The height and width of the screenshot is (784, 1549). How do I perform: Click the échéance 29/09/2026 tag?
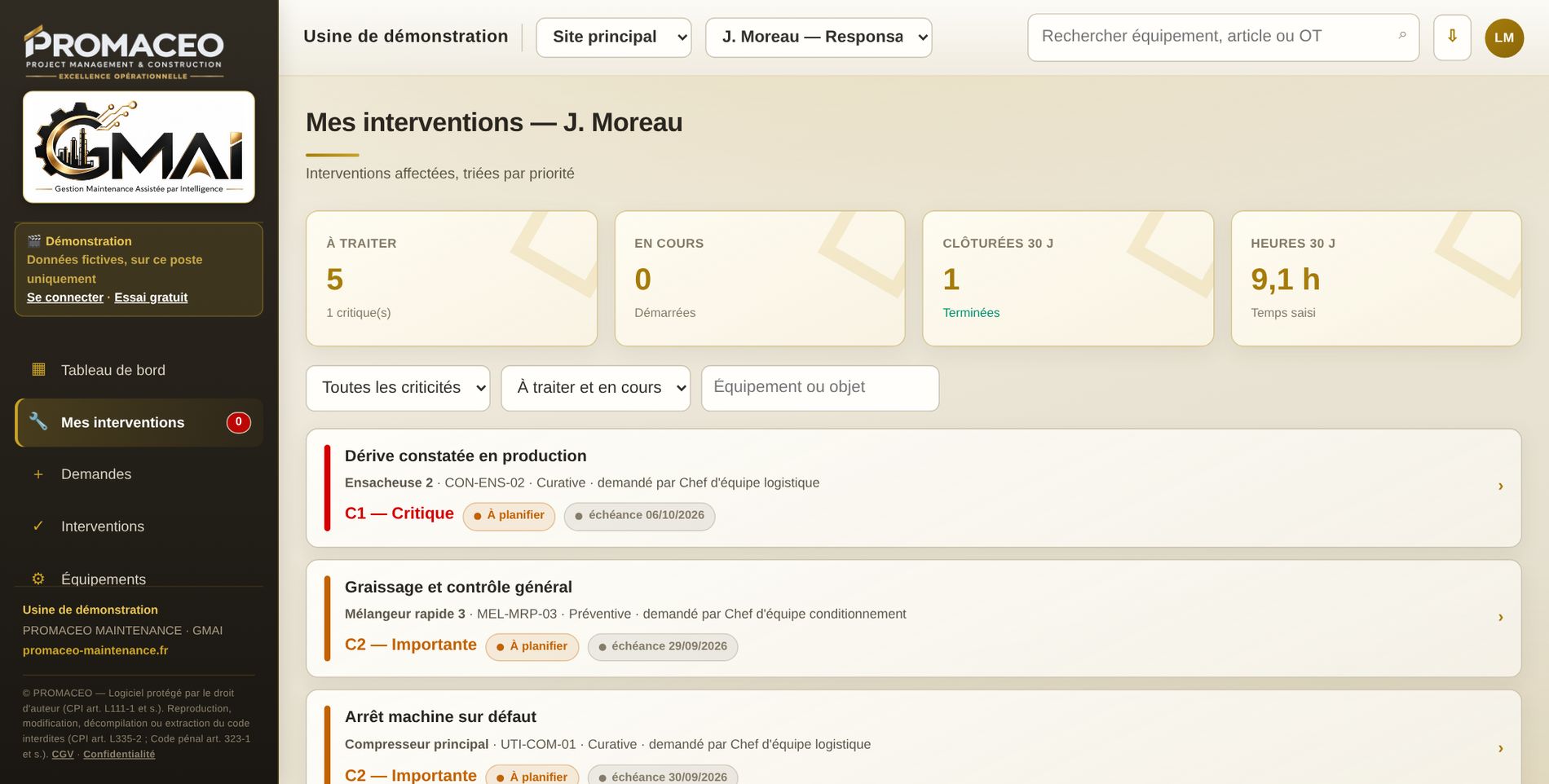[x=663, y=647]
